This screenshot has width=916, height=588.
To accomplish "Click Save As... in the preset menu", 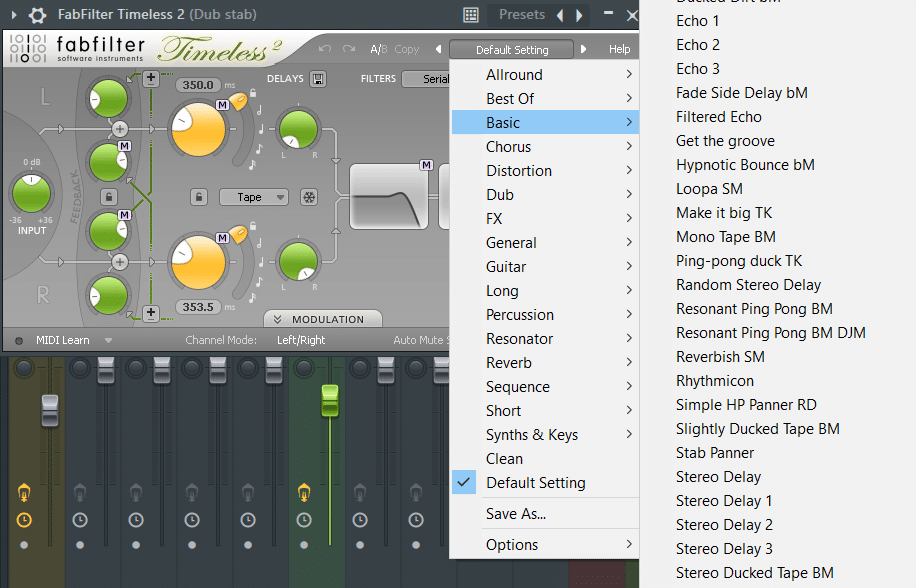I will tap(544, 514).
